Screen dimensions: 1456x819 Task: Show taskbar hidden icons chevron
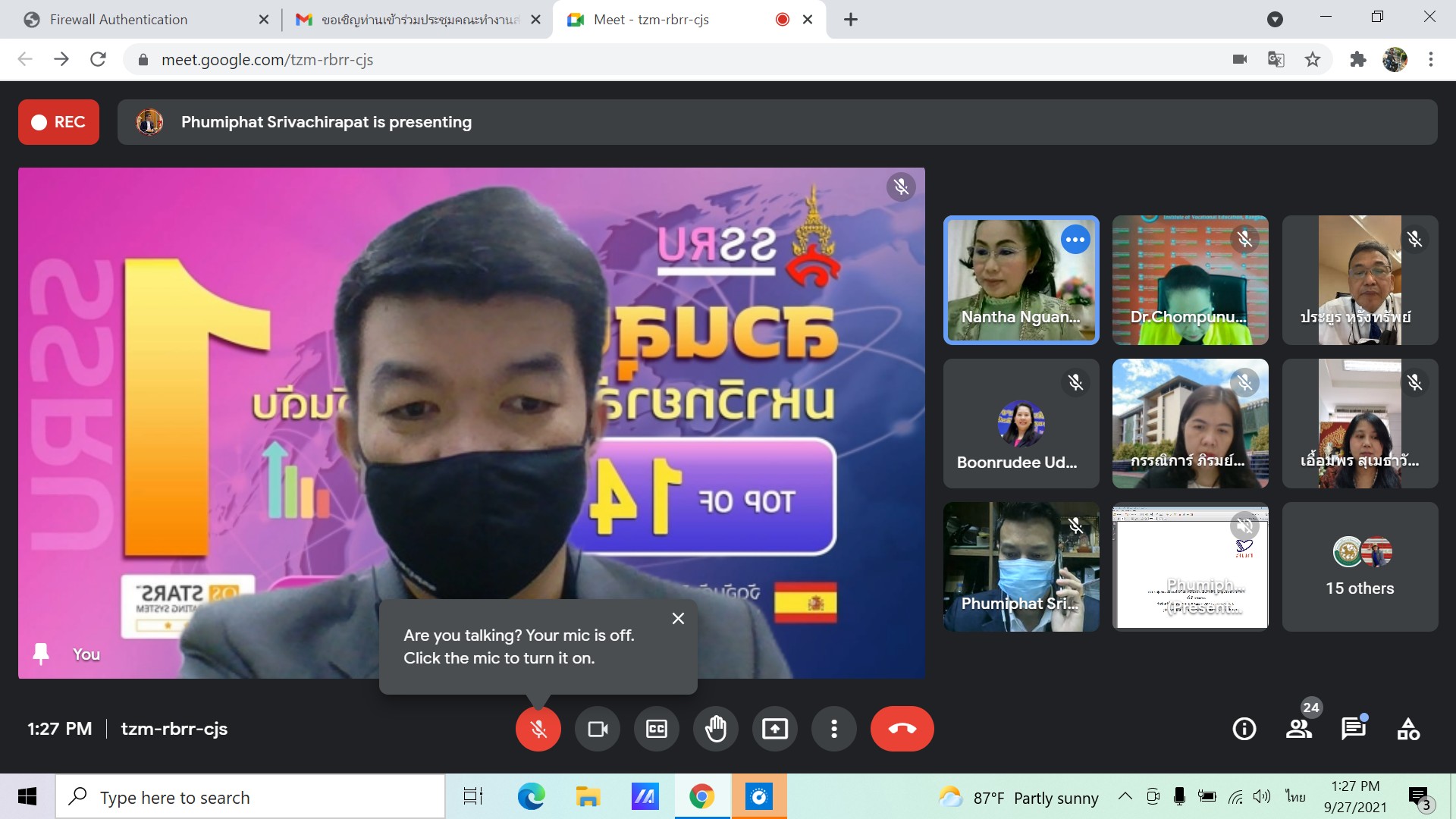(1125, 796)
